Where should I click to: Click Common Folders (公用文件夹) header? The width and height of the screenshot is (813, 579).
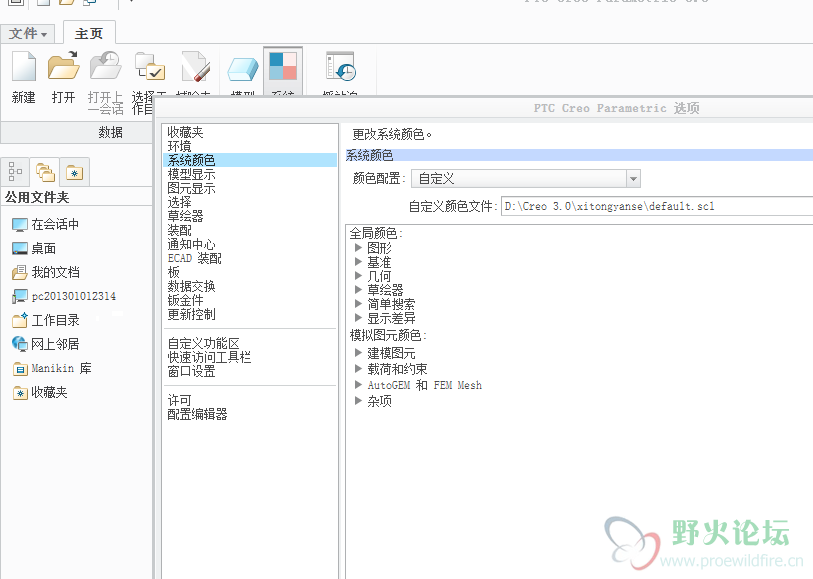pos(37,197)
